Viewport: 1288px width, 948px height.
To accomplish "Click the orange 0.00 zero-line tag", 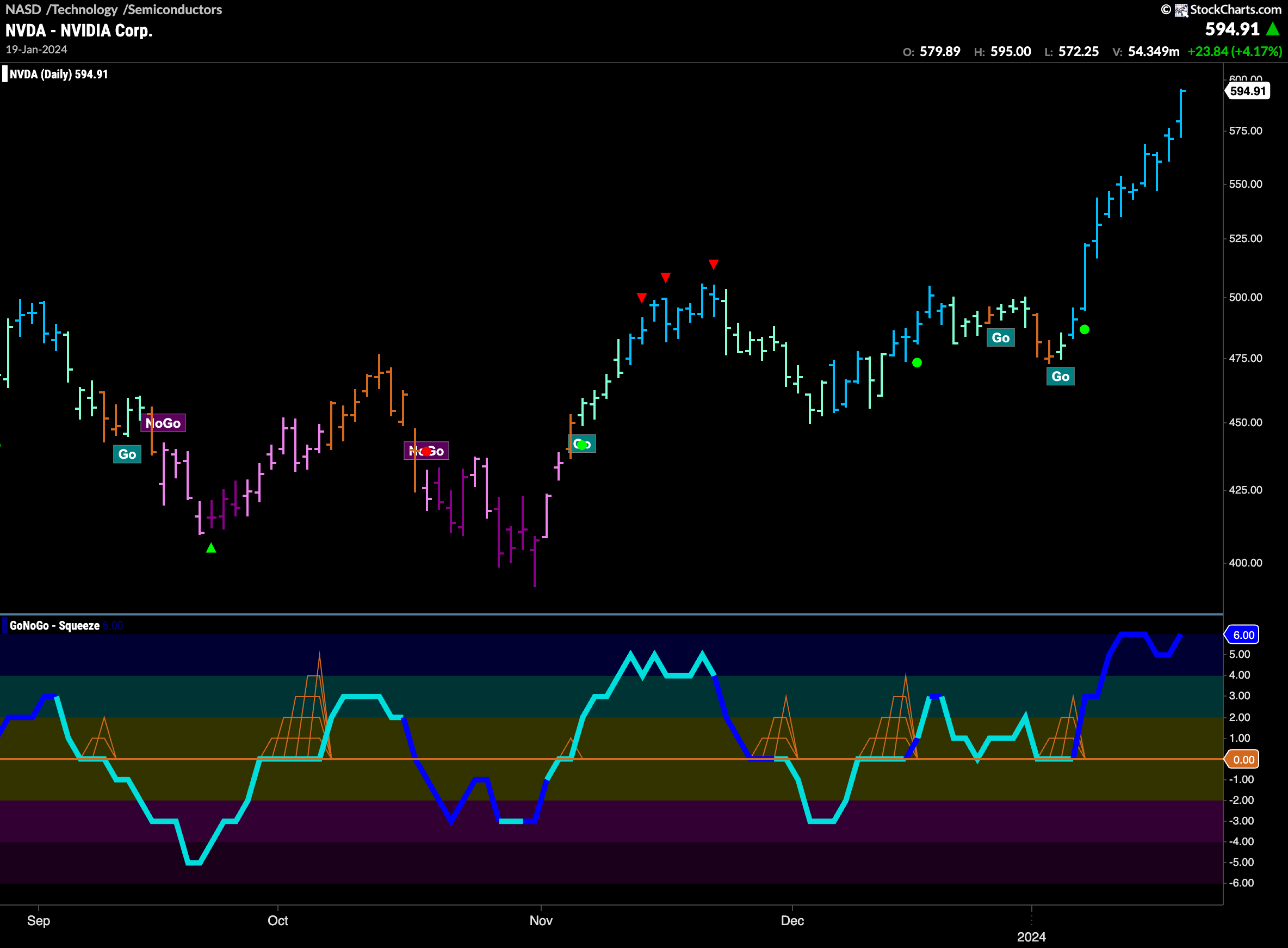I will (1242, 760).
